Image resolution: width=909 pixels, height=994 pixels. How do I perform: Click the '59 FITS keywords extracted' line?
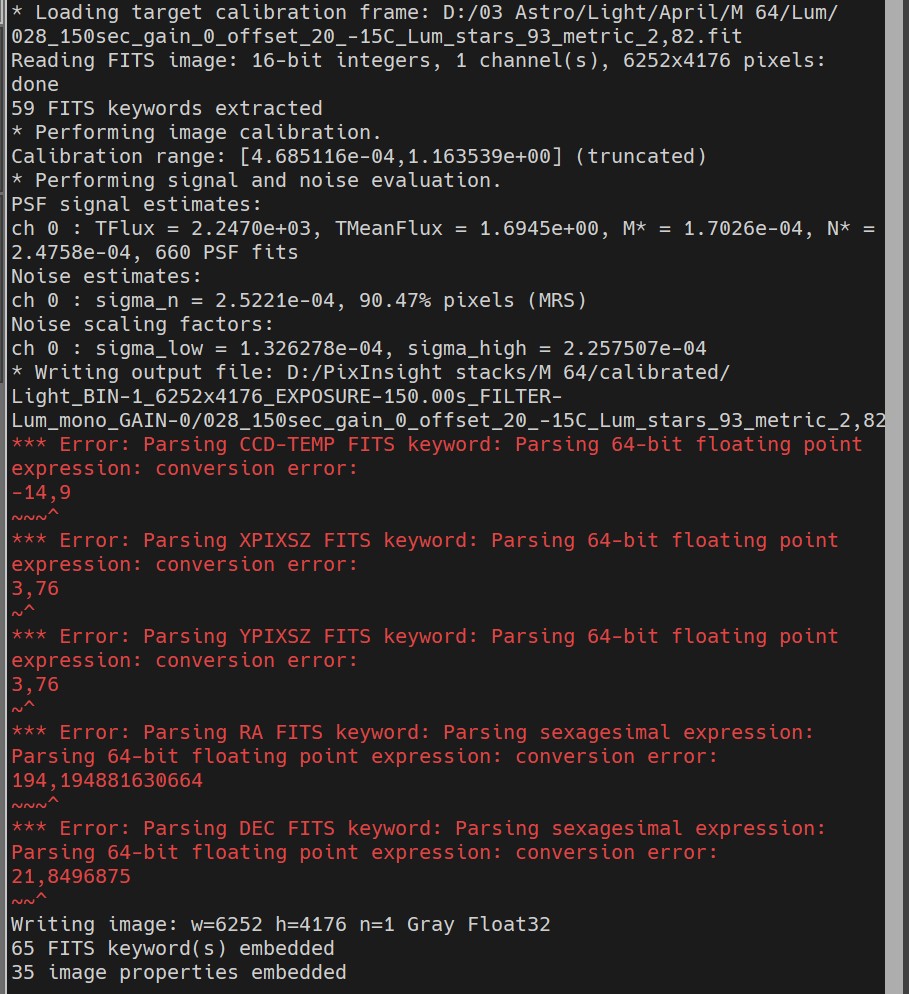coord(167,108)
